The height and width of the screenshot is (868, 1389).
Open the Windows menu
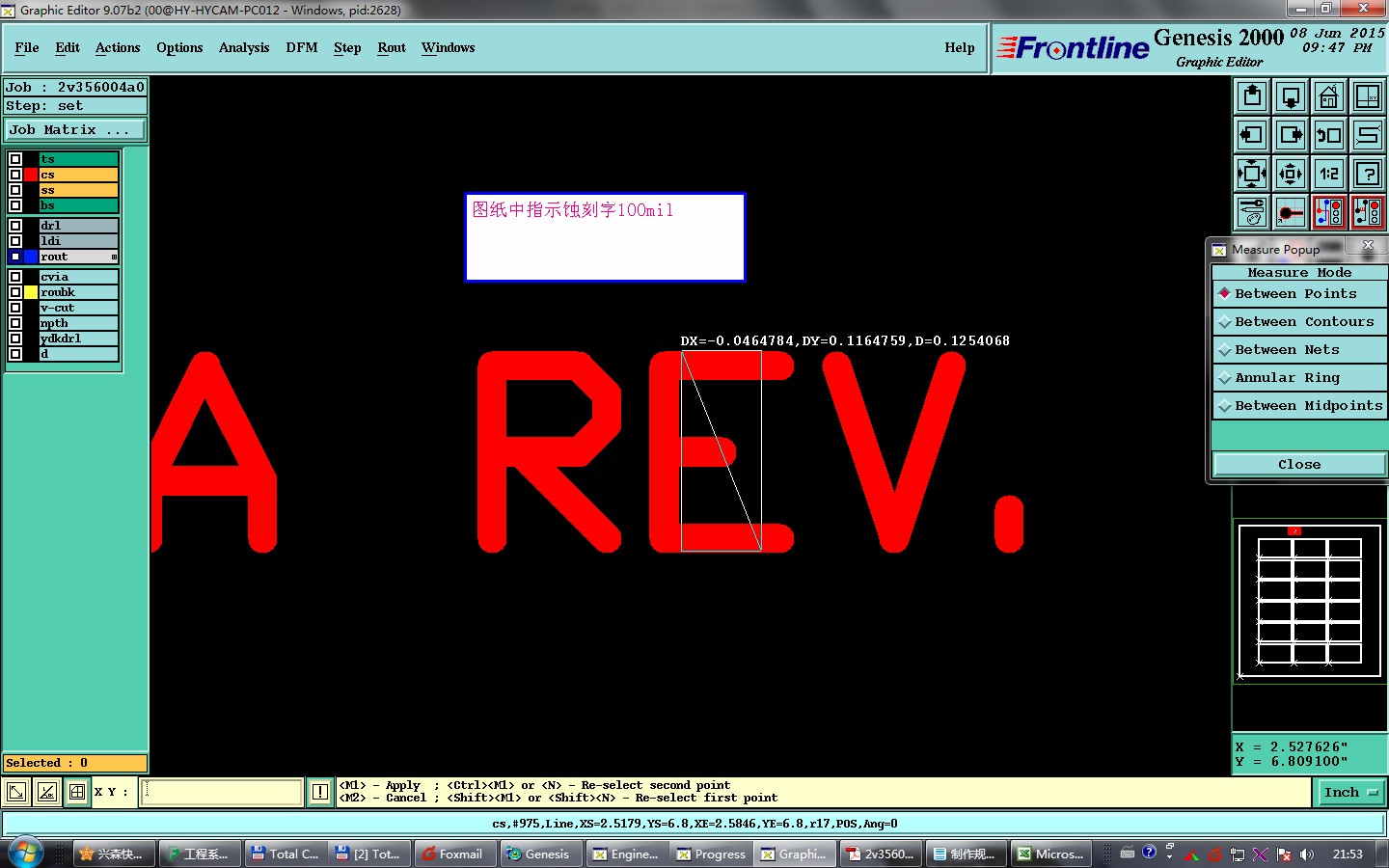[x=449, y=47]
